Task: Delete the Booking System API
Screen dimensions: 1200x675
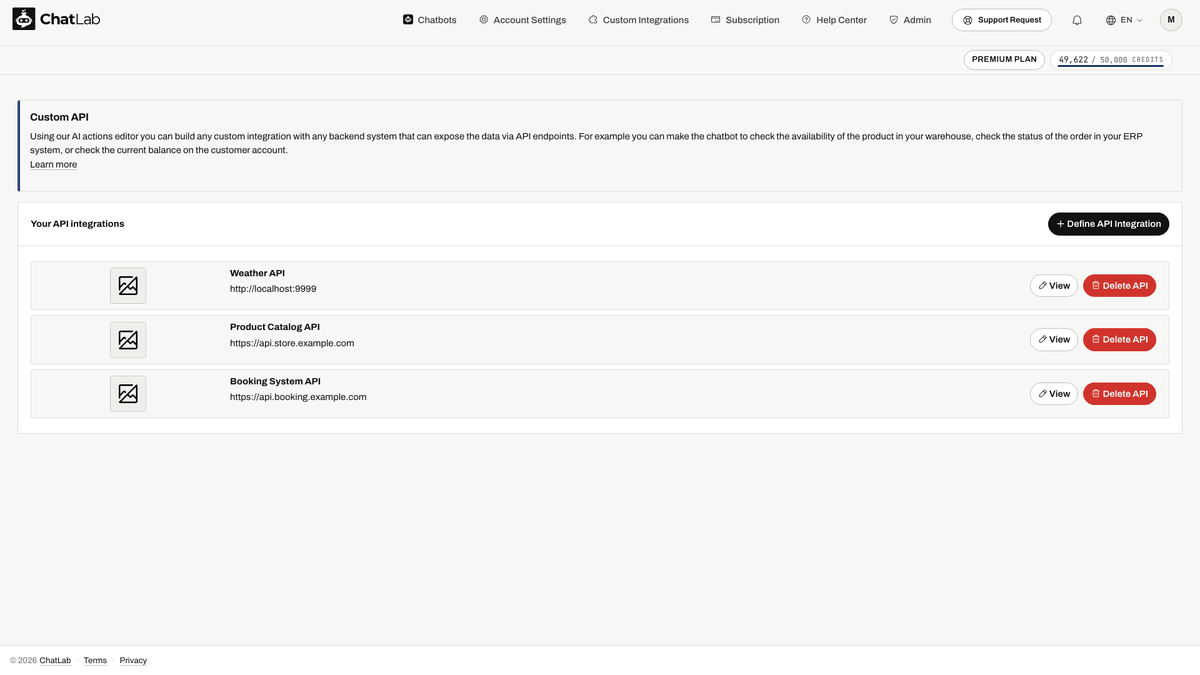Action: tap(1119, 394)
